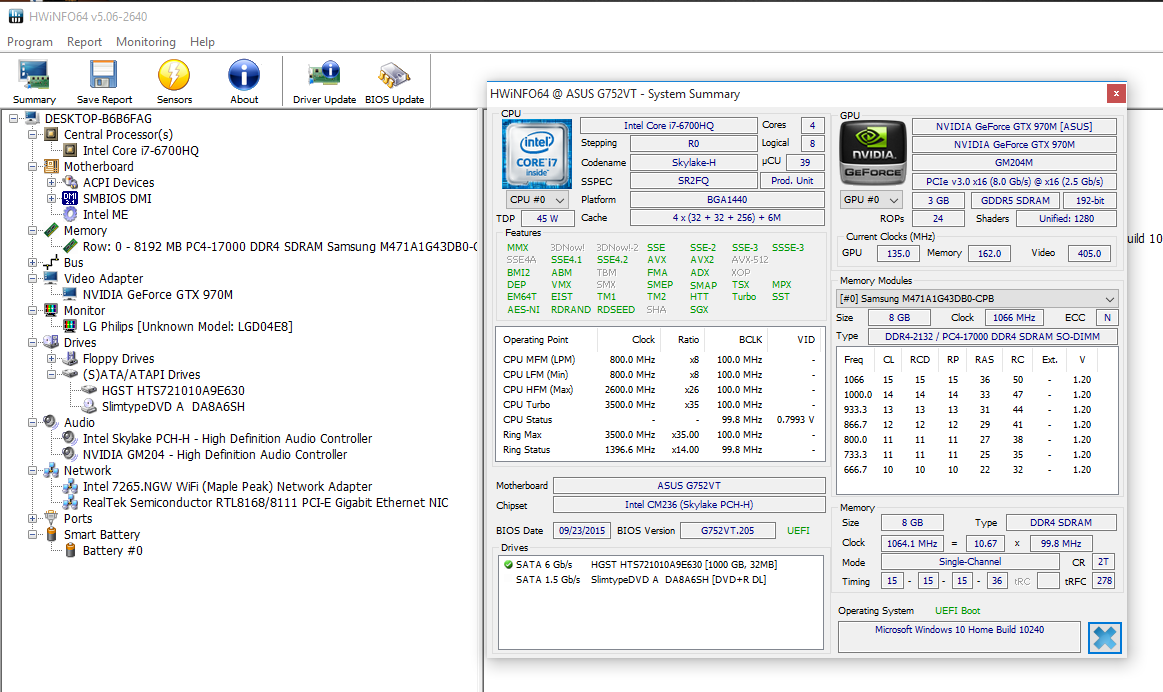Click the Network icon in the tree
The width and height of the screenshot is (1163, 692).
(x=51, y=470)
